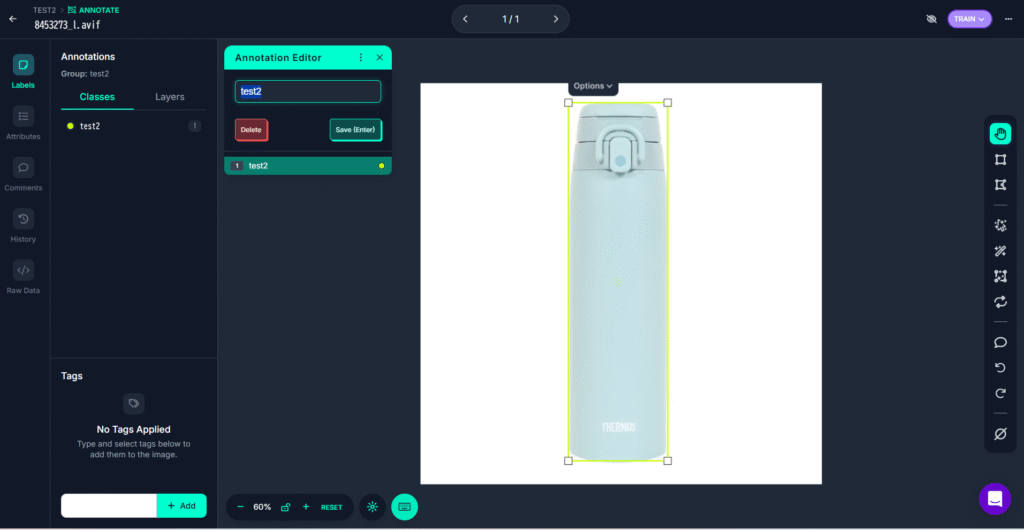Open the Labels sidebar panel
This screenshot has height=530, width=1024.
[x=24, y=72]
